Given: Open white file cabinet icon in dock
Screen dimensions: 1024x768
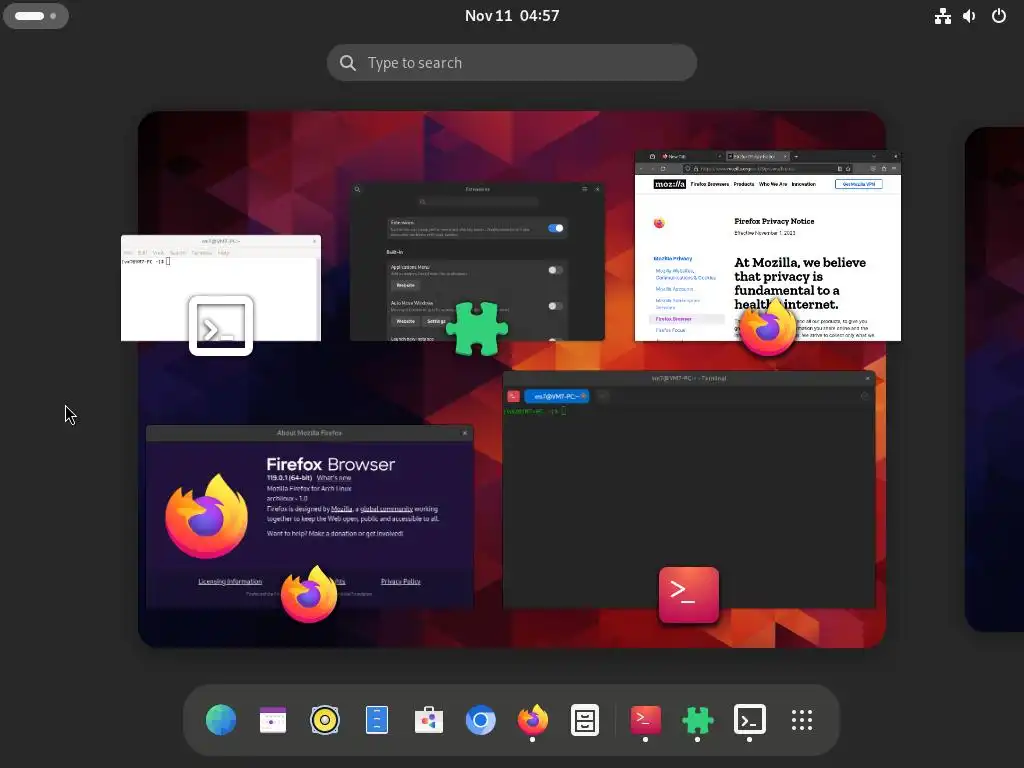Looking at the screenshot, I should pos(584,720).
